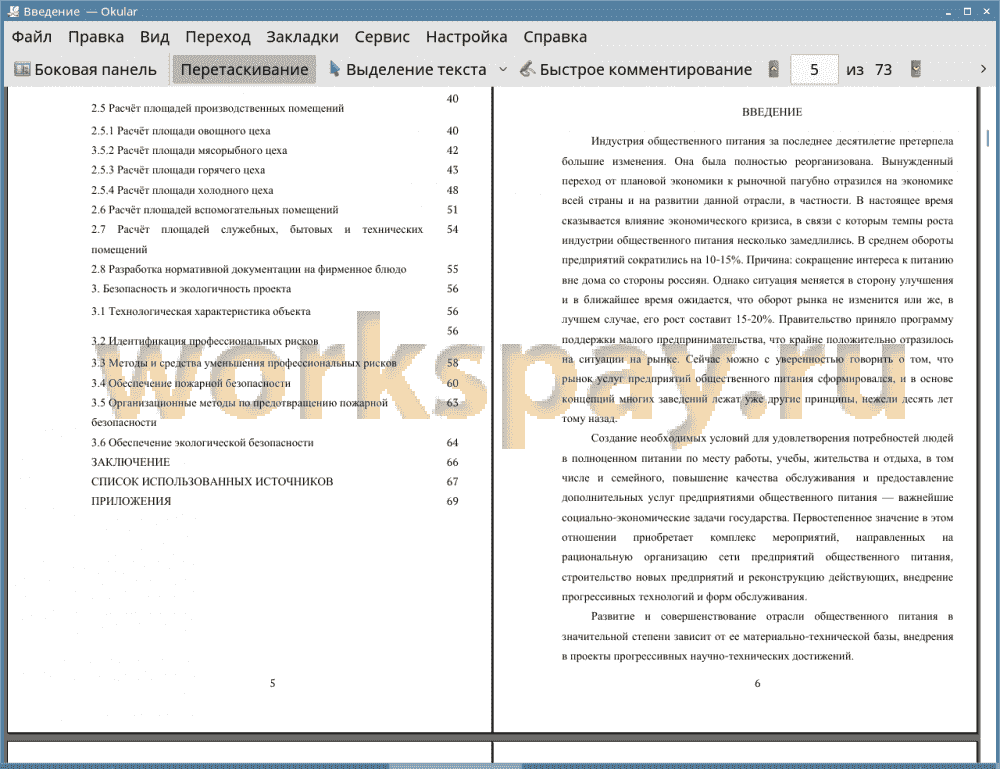The width and height of the screenshot is (1000, 769).
Task: Click page number 6 at page bottom
Action: click(758, 684)
